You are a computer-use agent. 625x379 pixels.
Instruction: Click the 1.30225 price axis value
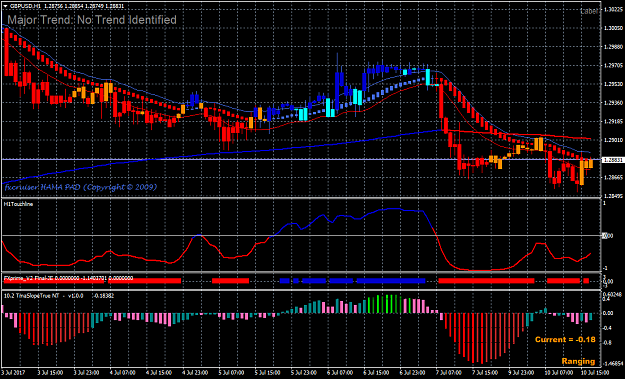click(613, 10)
